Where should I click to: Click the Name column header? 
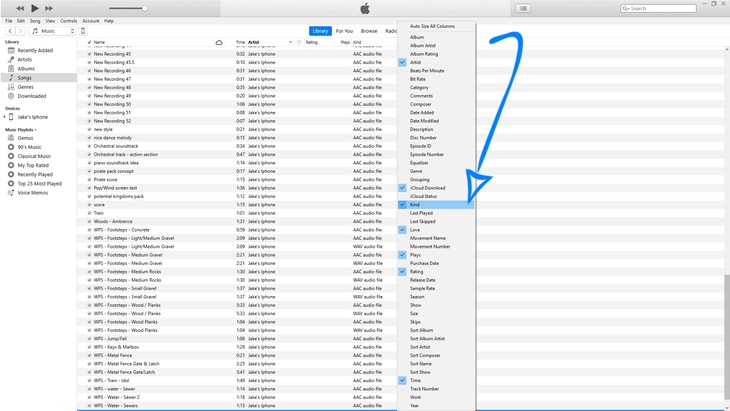(x=99, y=42)
